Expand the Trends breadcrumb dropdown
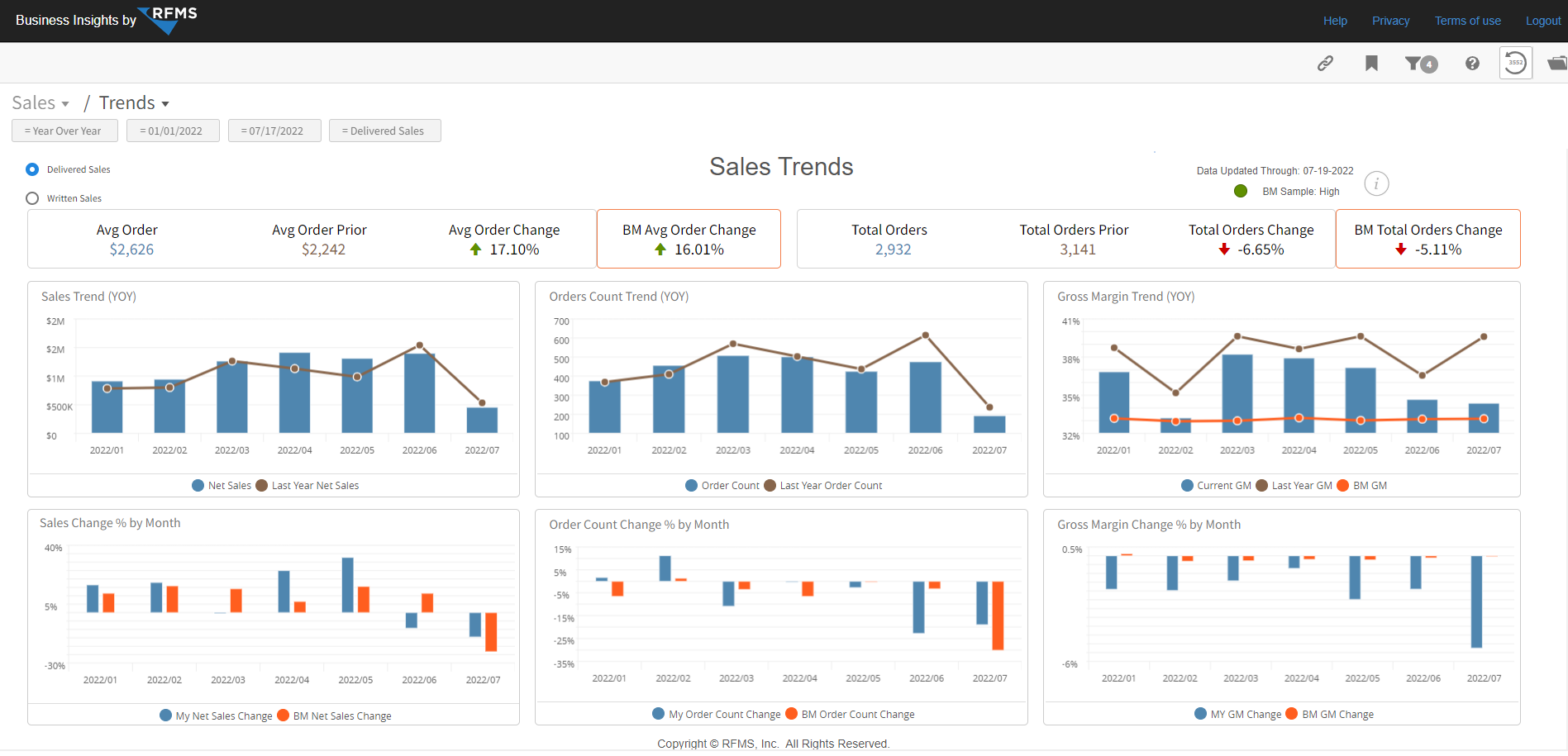Viewport: 1568px width, 756px height. 134,103
